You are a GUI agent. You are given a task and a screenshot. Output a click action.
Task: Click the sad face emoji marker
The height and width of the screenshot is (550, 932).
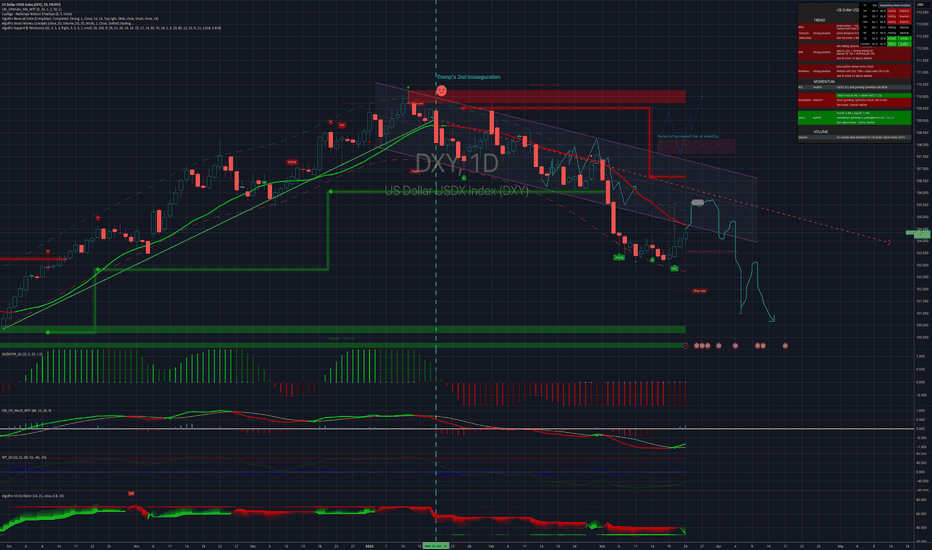coord(441,90)
